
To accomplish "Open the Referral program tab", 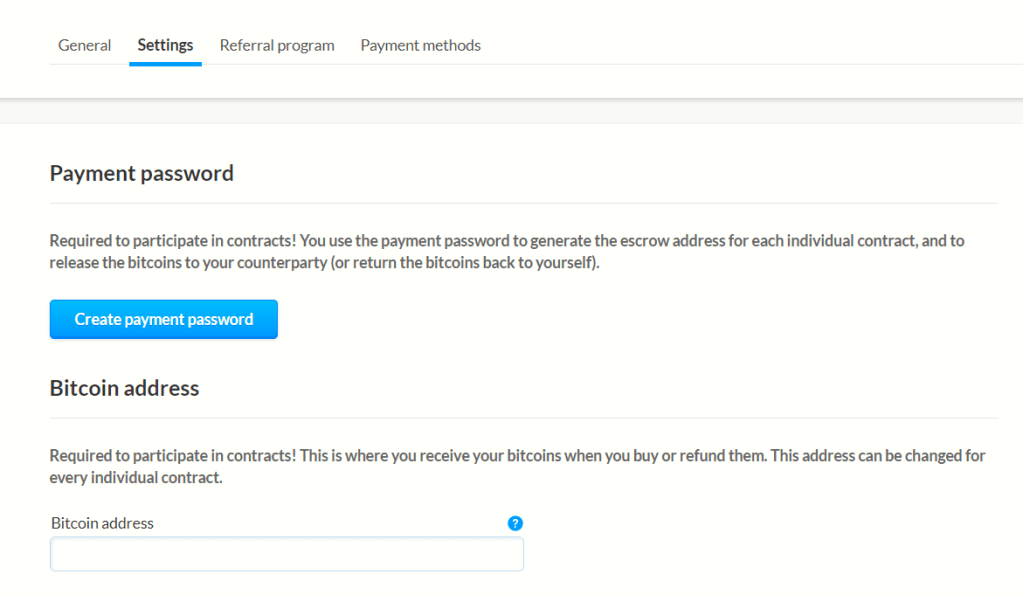I will click(x=277, y=45).
